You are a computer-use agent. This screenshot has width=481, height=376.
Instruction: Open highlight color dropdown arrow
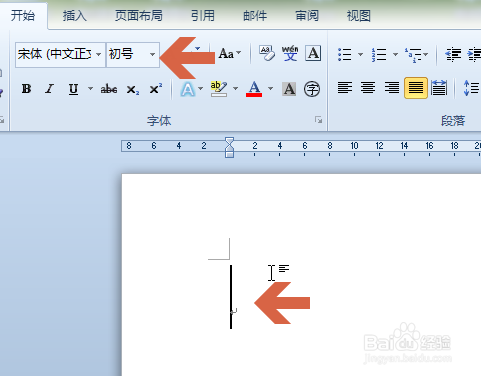[x=236, y=89]
